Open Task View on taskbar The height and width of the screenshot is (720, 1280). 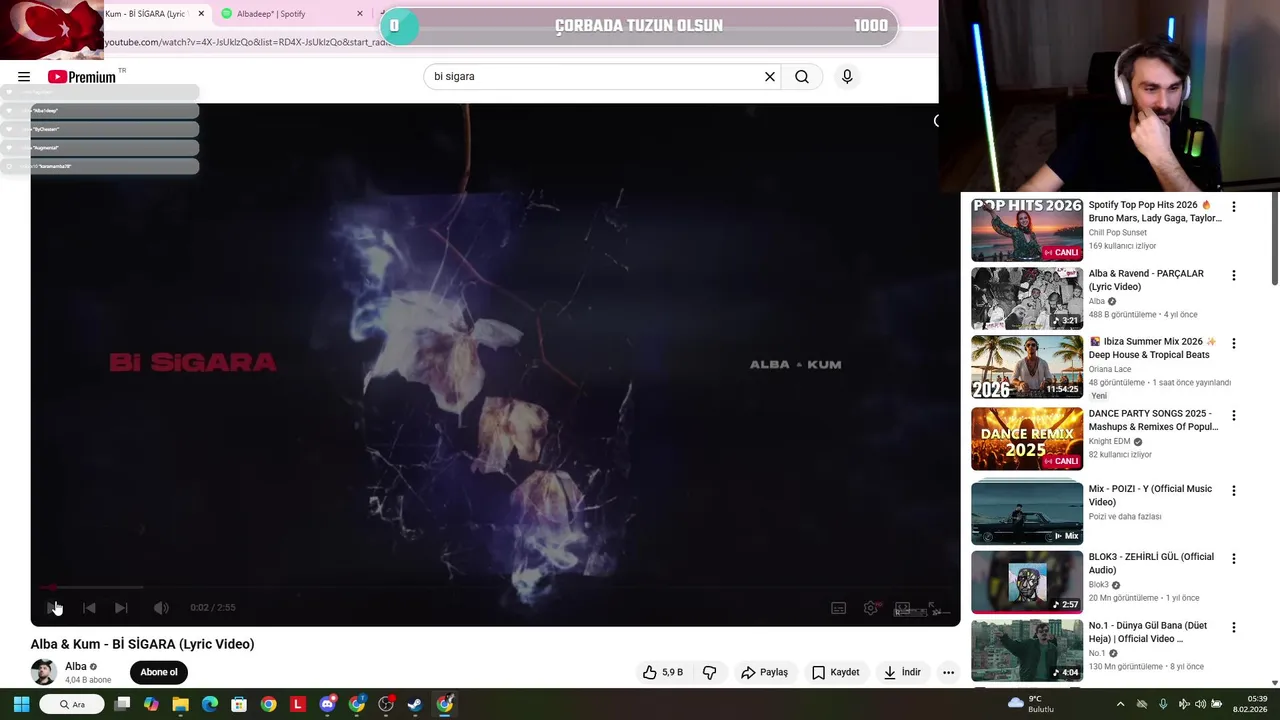(122, 705)
